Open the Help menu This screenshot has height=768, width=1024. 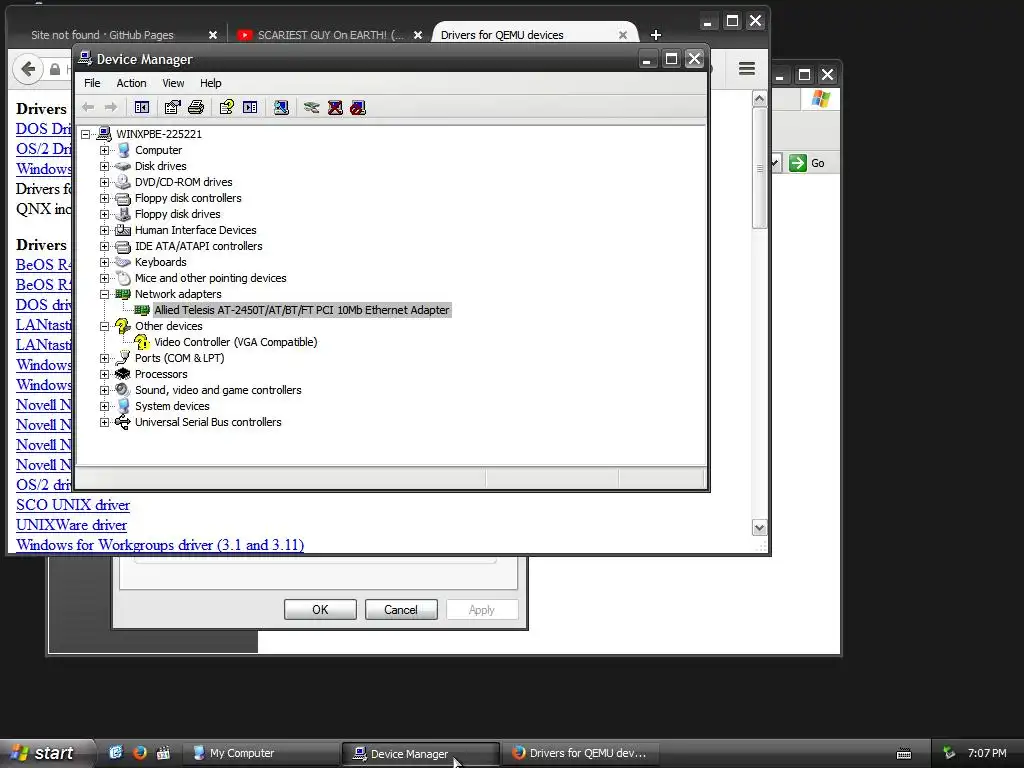pos(210,83)
